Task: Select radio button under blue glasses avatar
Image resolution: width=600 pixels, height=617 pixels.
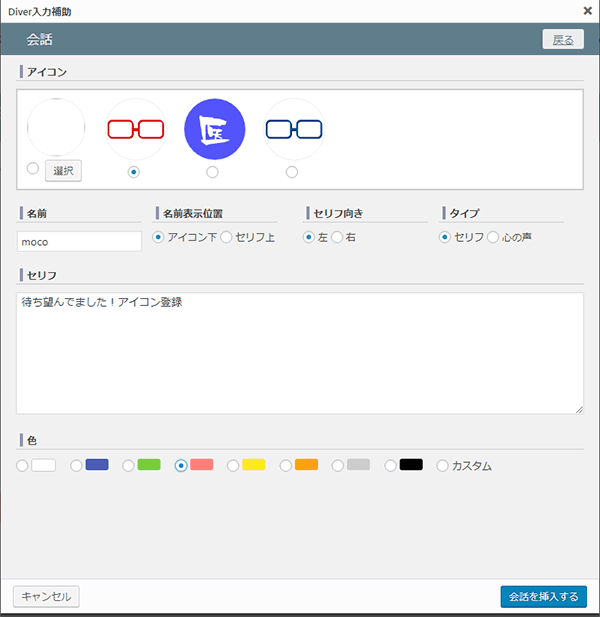Action: 292,172
